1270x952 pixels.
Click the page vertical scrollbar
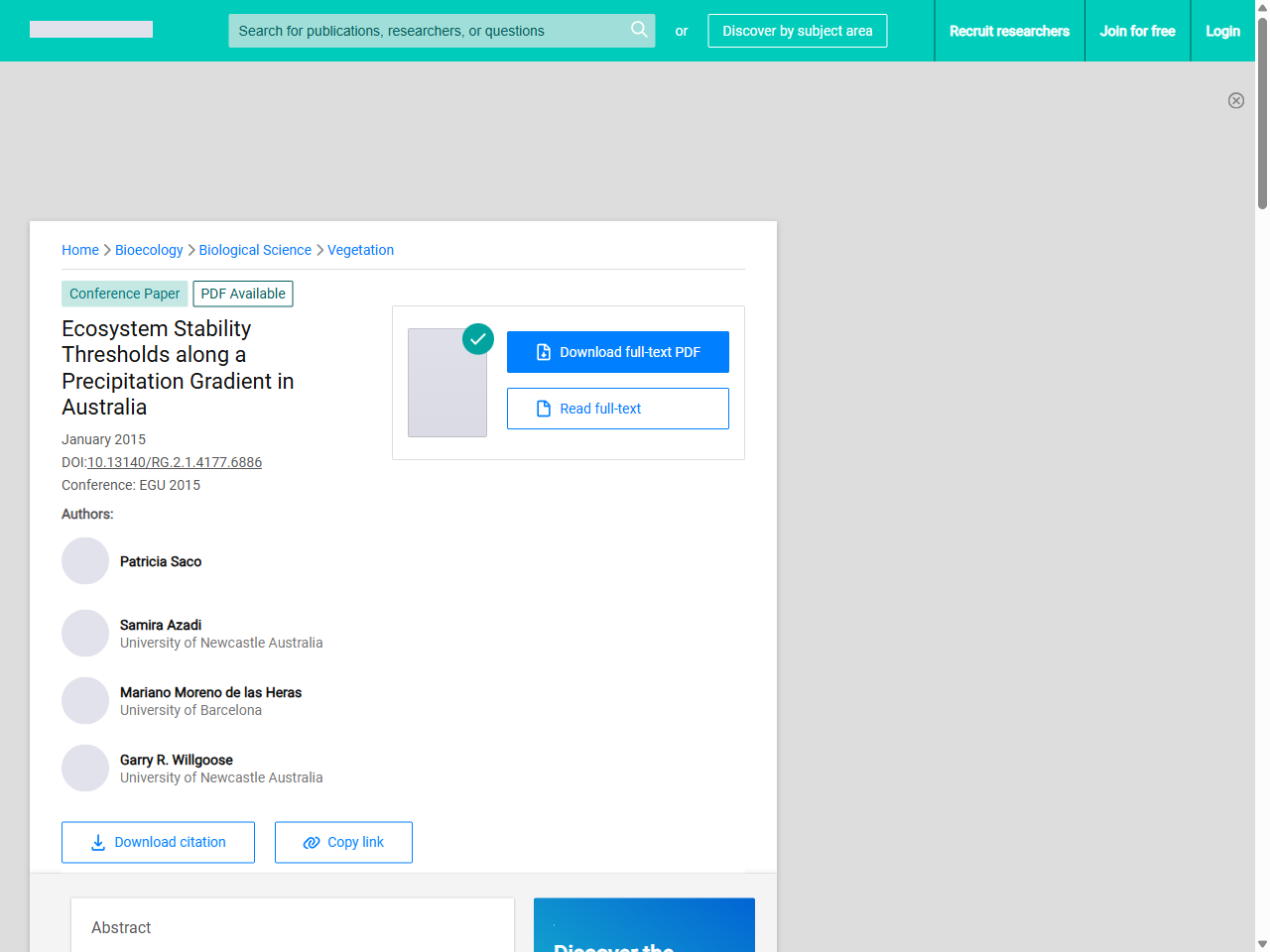tap(1262, 496)
